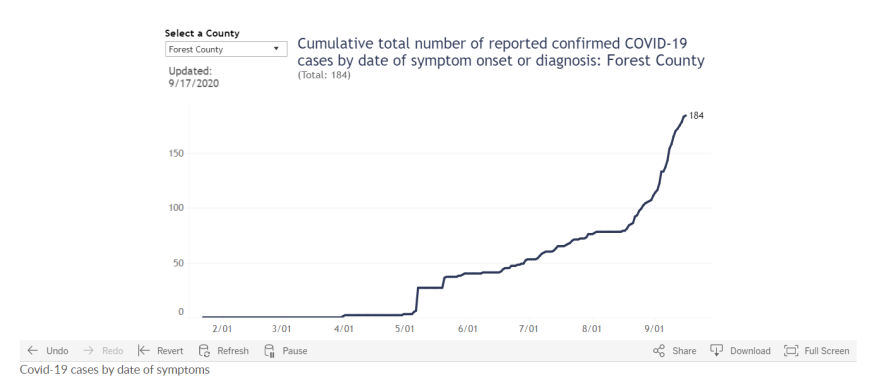Click the Share icon
Screen dimensions: 880x387
659,351
